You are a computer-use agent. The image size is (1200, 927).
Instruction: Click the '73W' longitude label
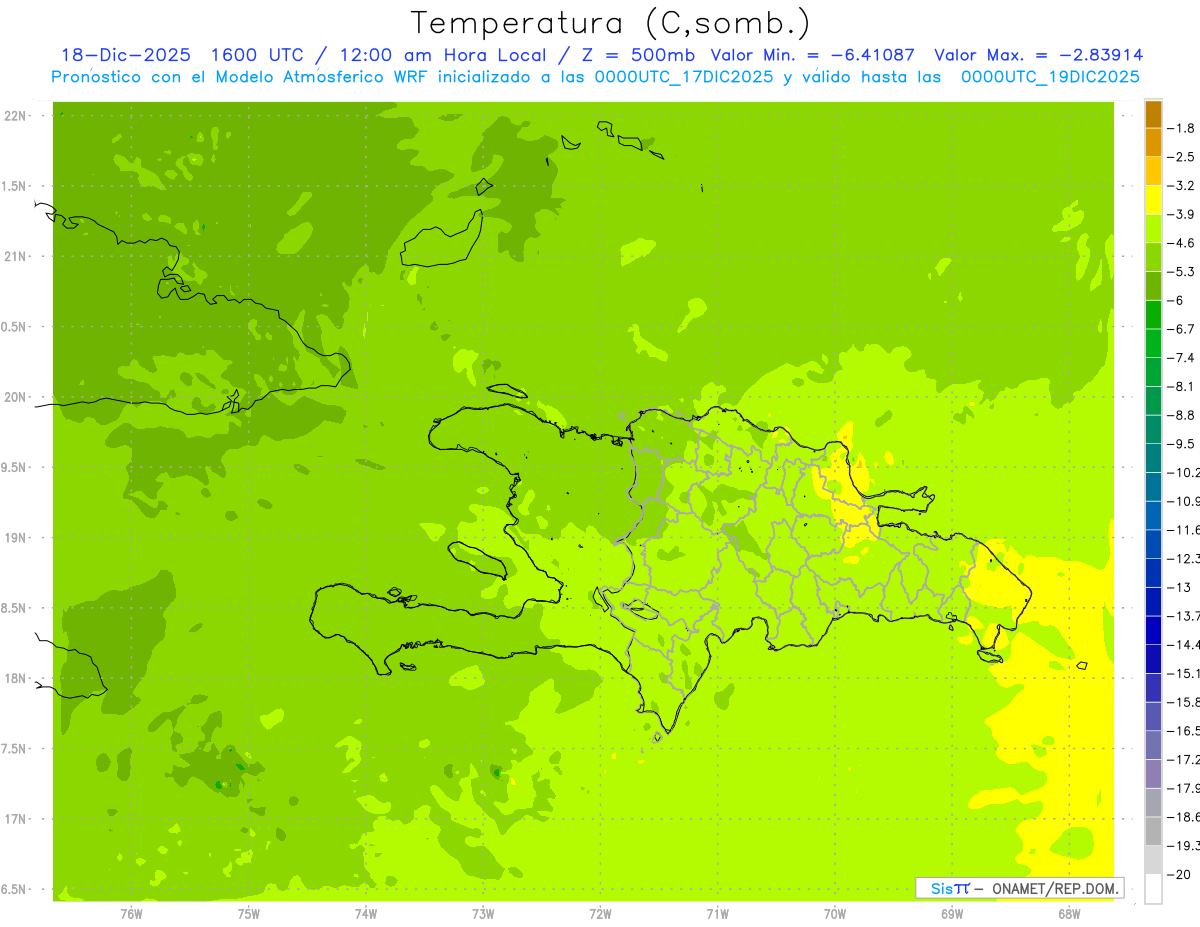click(x=483, y=913)
